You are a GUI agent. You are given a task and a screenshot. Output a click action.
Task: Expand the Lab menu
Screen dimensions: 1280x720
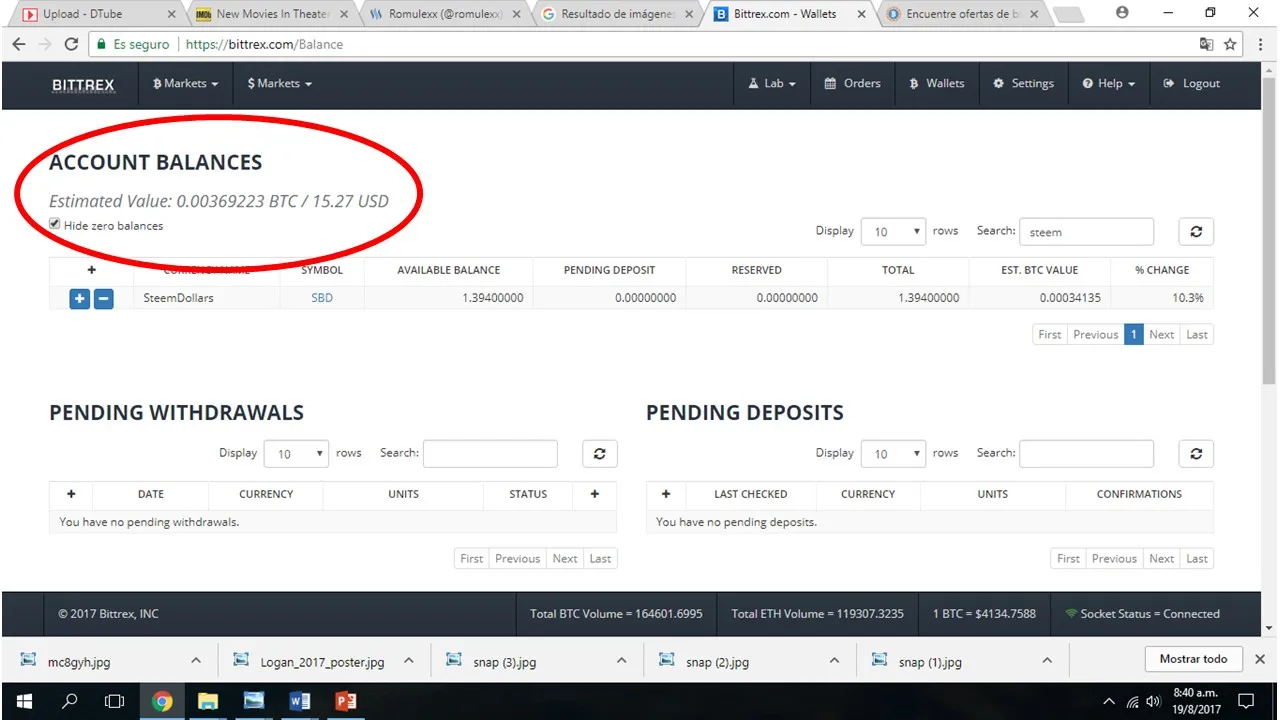(x=772, y=84)
